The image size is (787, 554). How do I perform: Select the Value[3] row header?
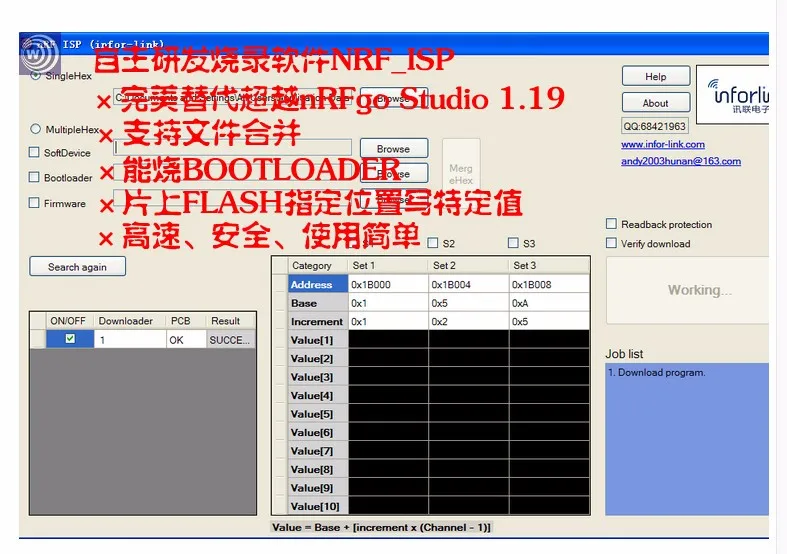click(x=318, y=377)
